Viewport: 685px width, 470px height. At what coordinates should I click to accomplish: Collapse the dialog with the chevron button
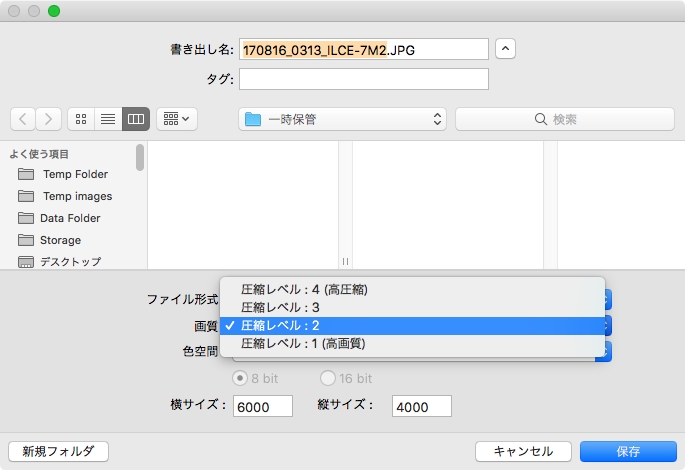pos(505,48)
